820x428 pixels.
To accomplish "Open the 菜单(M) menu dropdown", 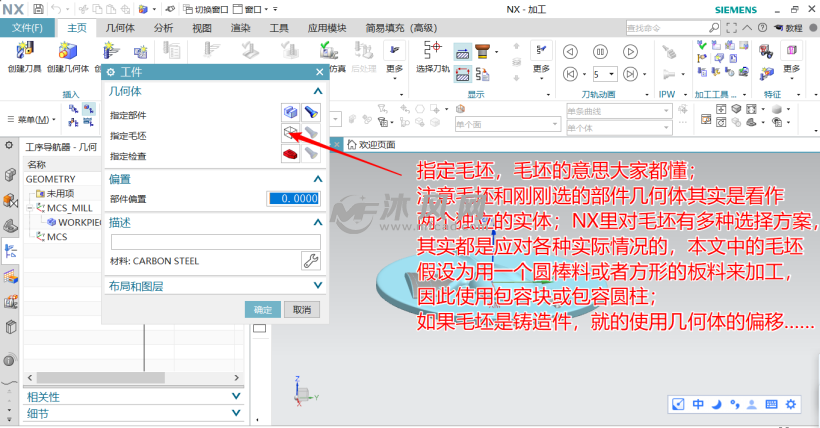I will [31, 119].
